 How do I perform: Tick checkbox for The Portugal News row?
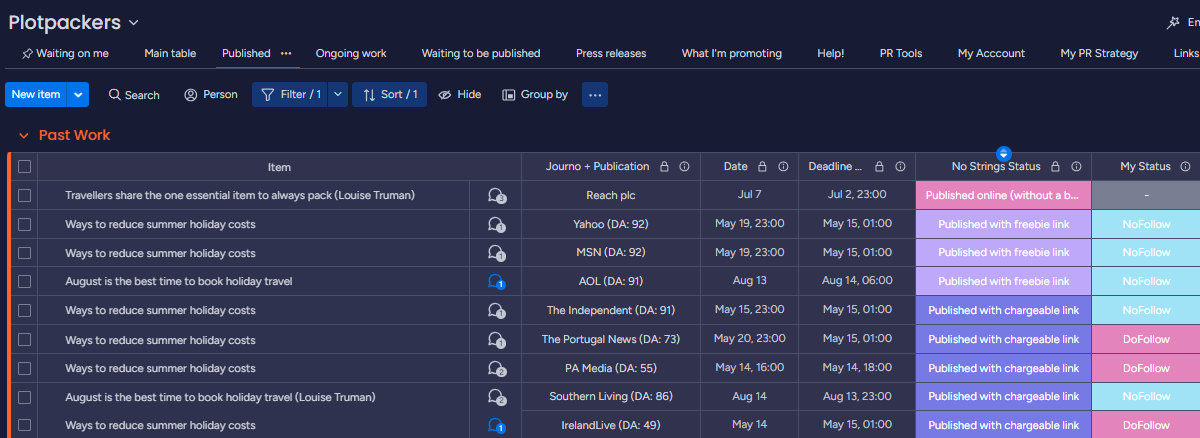[x=25, y=340]
